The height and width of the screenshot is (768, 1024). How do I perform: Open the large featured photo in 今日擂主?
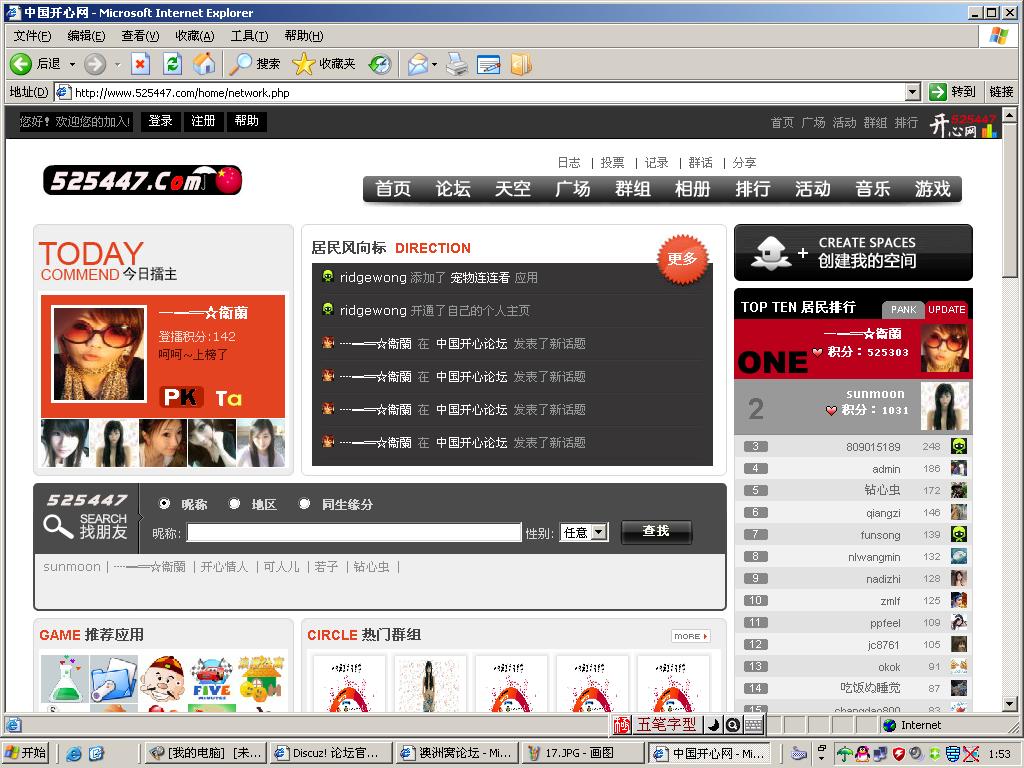[x=99, y=353]
